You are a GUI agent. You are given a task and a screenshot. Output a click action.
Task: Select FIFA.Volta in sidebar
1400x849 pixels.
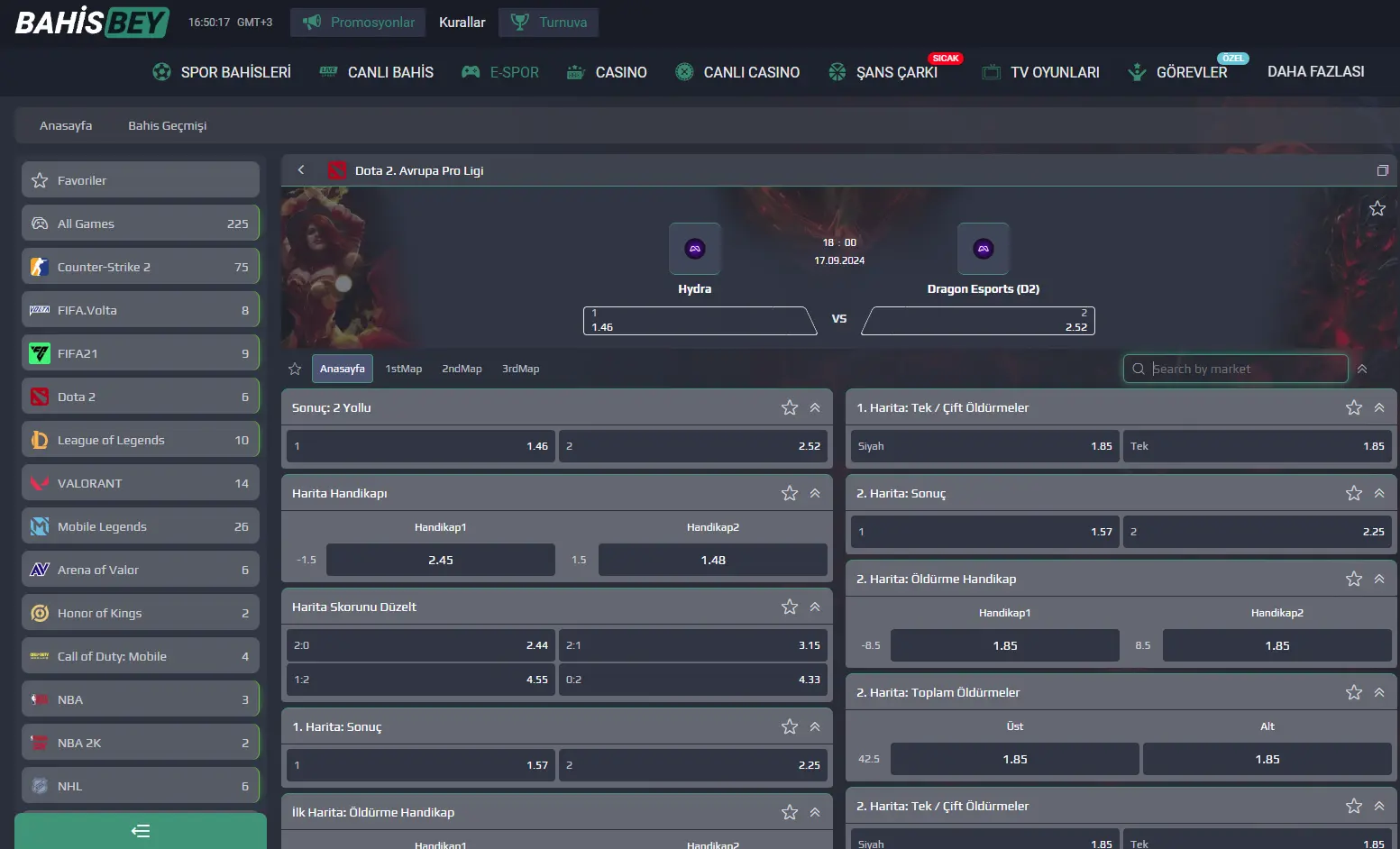click(x=141, y=310)
